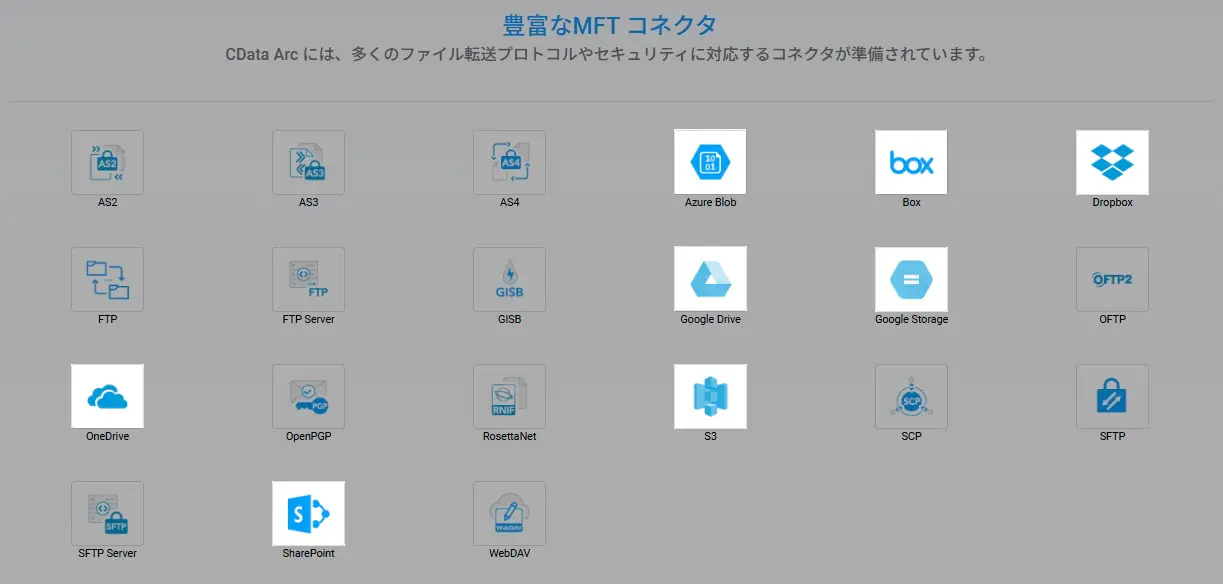Viewport: 1223px width, 584px height.
Task: Click the "OFTP" text label
Action: [x=1112, y=319]
